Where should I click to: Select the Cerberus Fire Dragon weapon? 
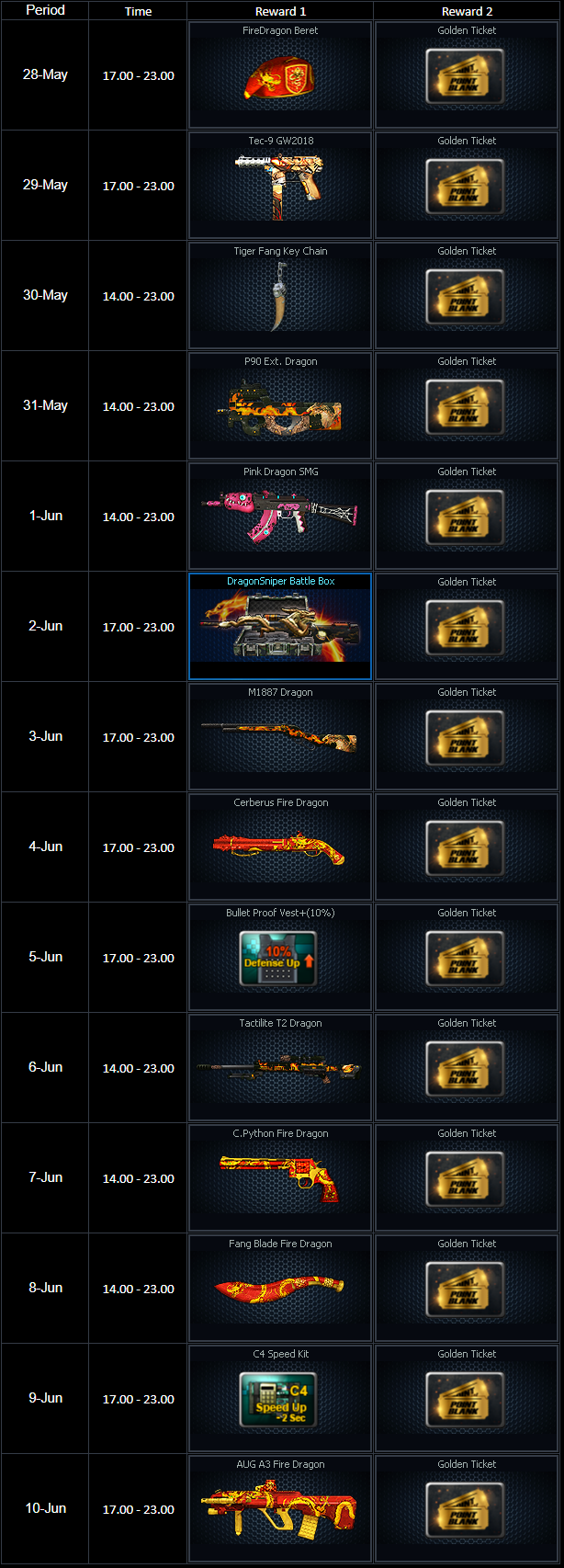point(280,847)
